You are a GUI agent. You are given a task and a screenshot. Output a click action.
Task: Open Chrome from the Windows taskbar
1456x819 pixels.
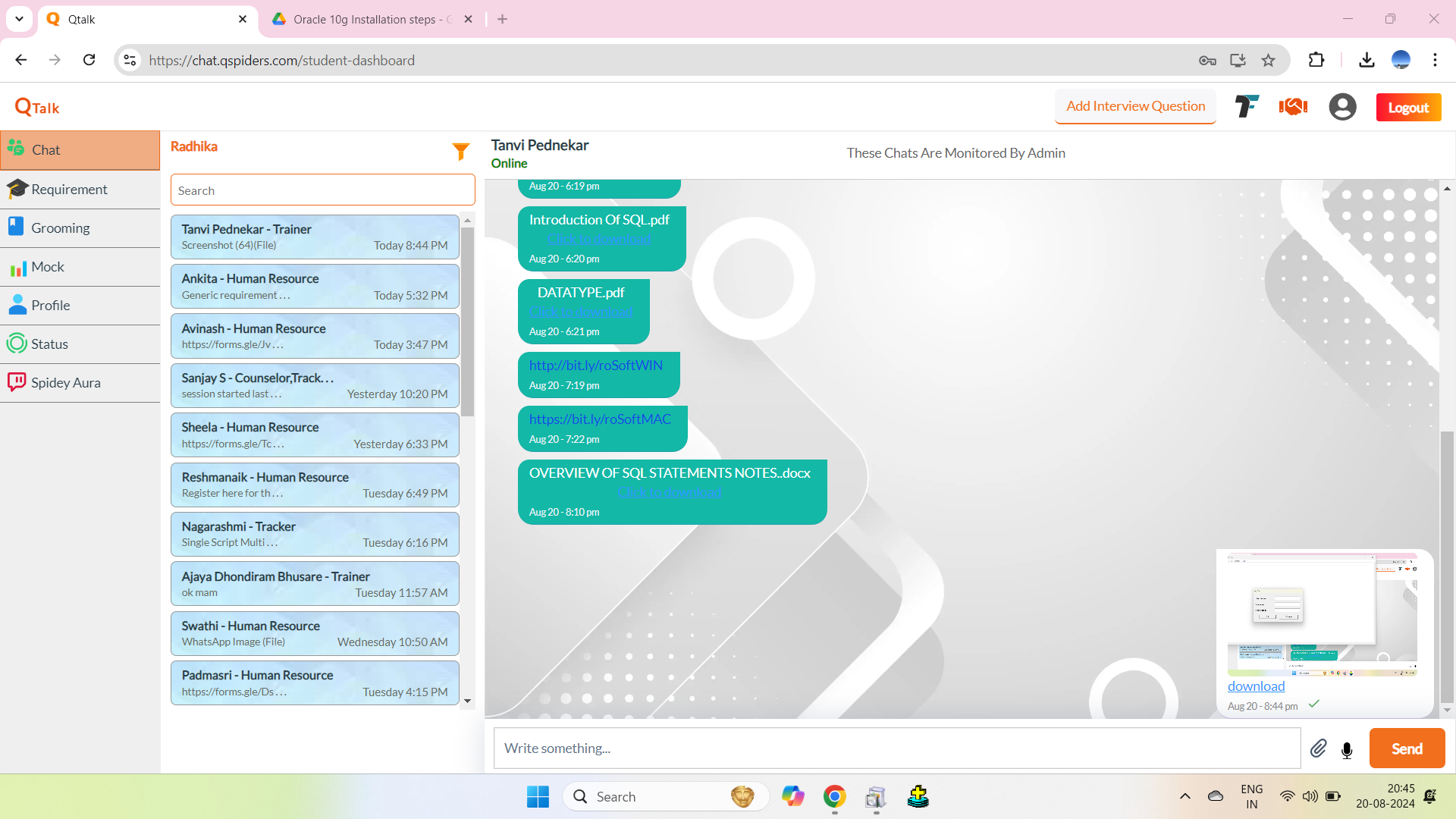[834, 796]
